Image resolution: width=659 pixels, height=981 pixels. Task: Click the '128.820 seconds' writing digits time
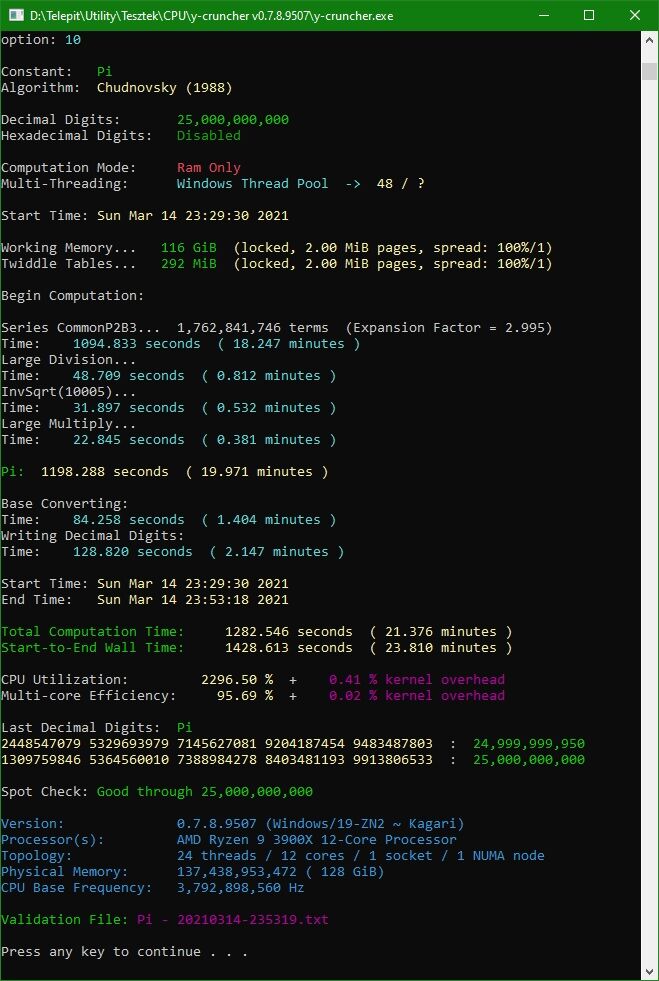click(x=132, y=552)
